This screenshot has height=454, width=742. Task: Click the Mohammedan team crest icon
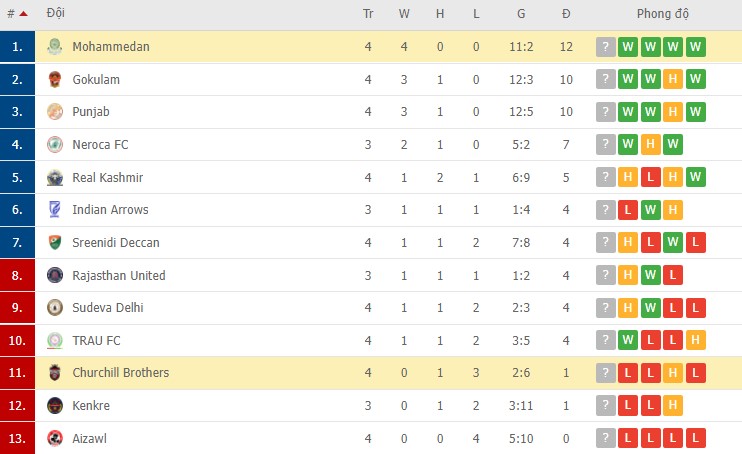point(55,47)
